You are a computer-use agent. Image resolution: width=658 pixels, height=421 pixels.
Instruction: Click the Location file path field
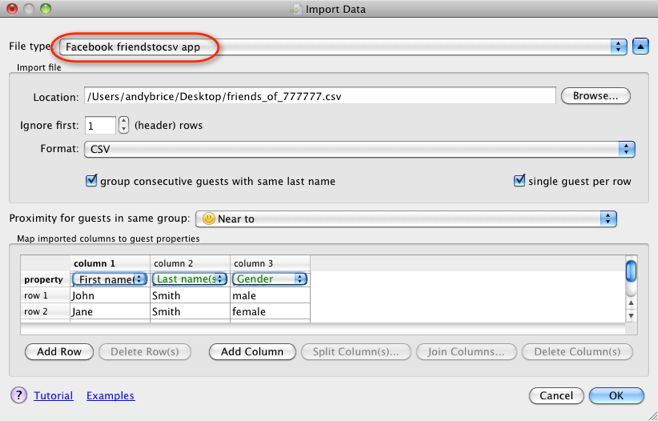click(x=319, y=96)
